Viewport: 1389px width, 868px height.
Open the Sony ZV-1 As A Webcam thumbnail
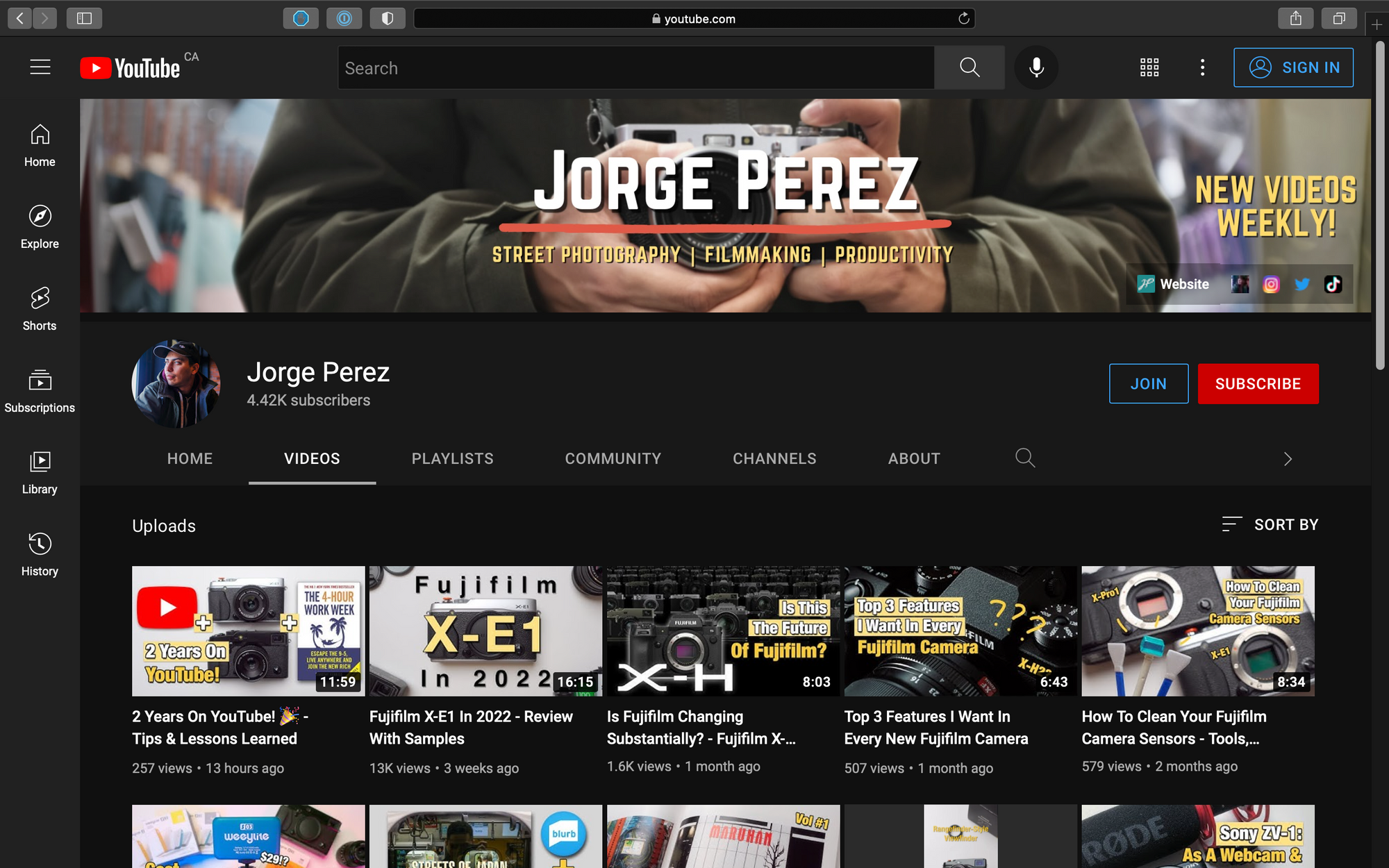point(1198,836)
